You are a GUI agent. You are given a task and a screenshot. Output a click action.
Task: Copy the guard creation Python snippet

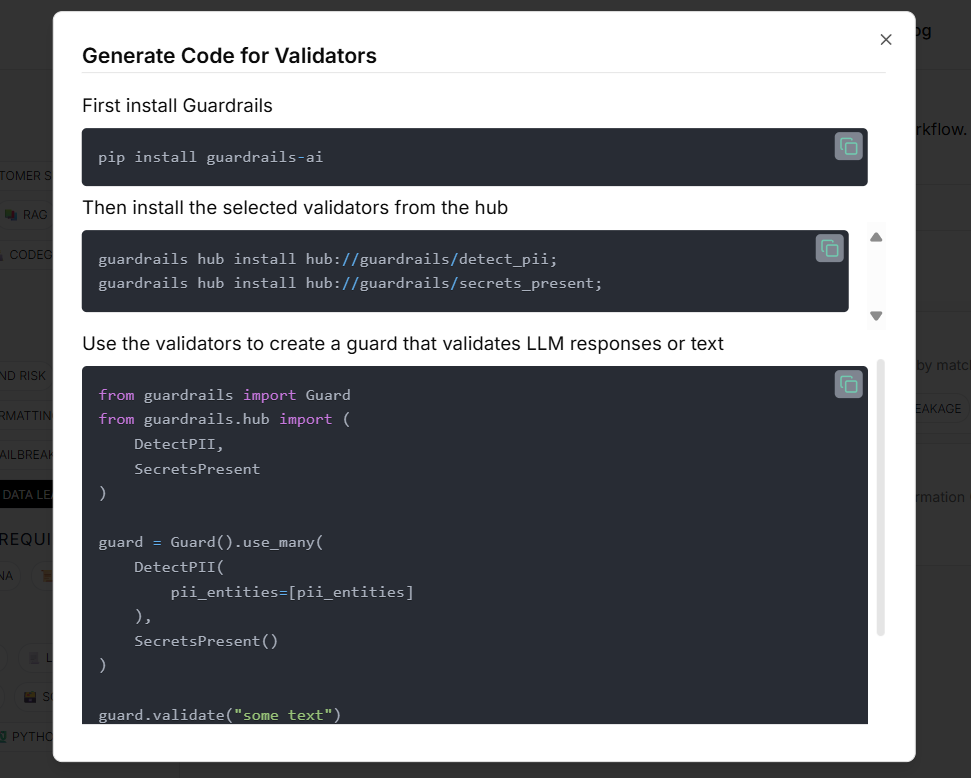(x=848, y=383)
